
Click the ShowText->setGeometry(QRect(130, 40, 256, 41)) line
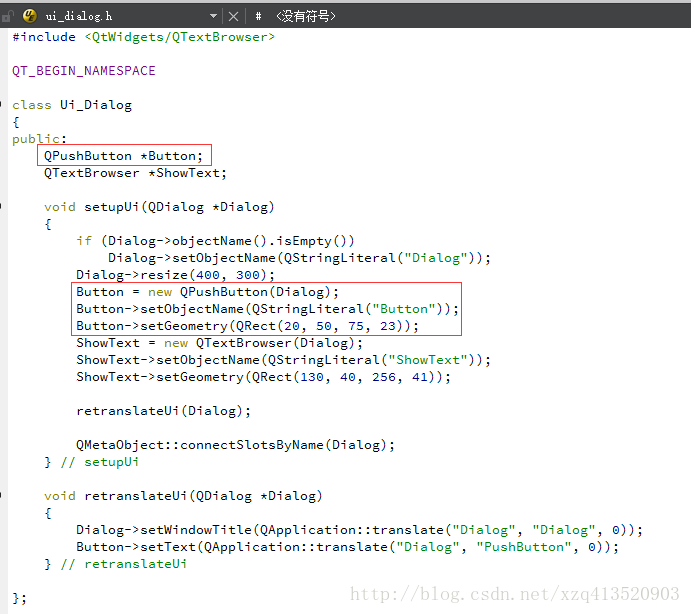(x=264, y=377)
